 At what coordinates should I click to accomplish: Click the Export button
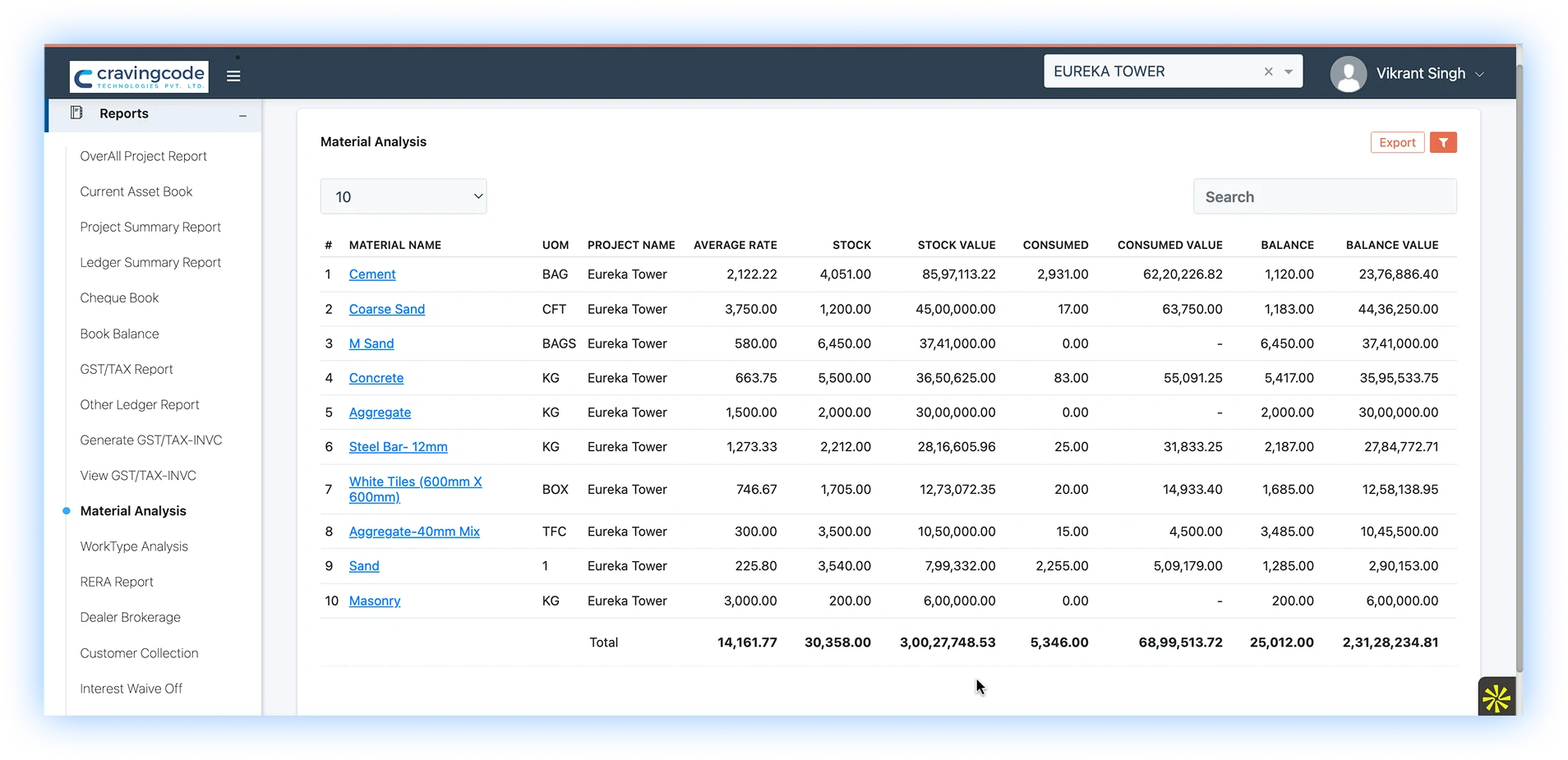click(x=1397, y=142)
